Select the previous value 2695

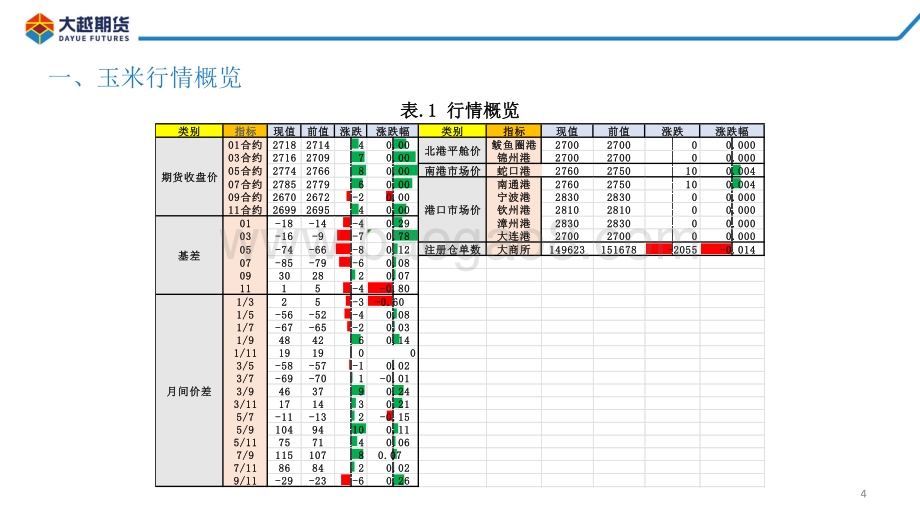pos(317,210)
